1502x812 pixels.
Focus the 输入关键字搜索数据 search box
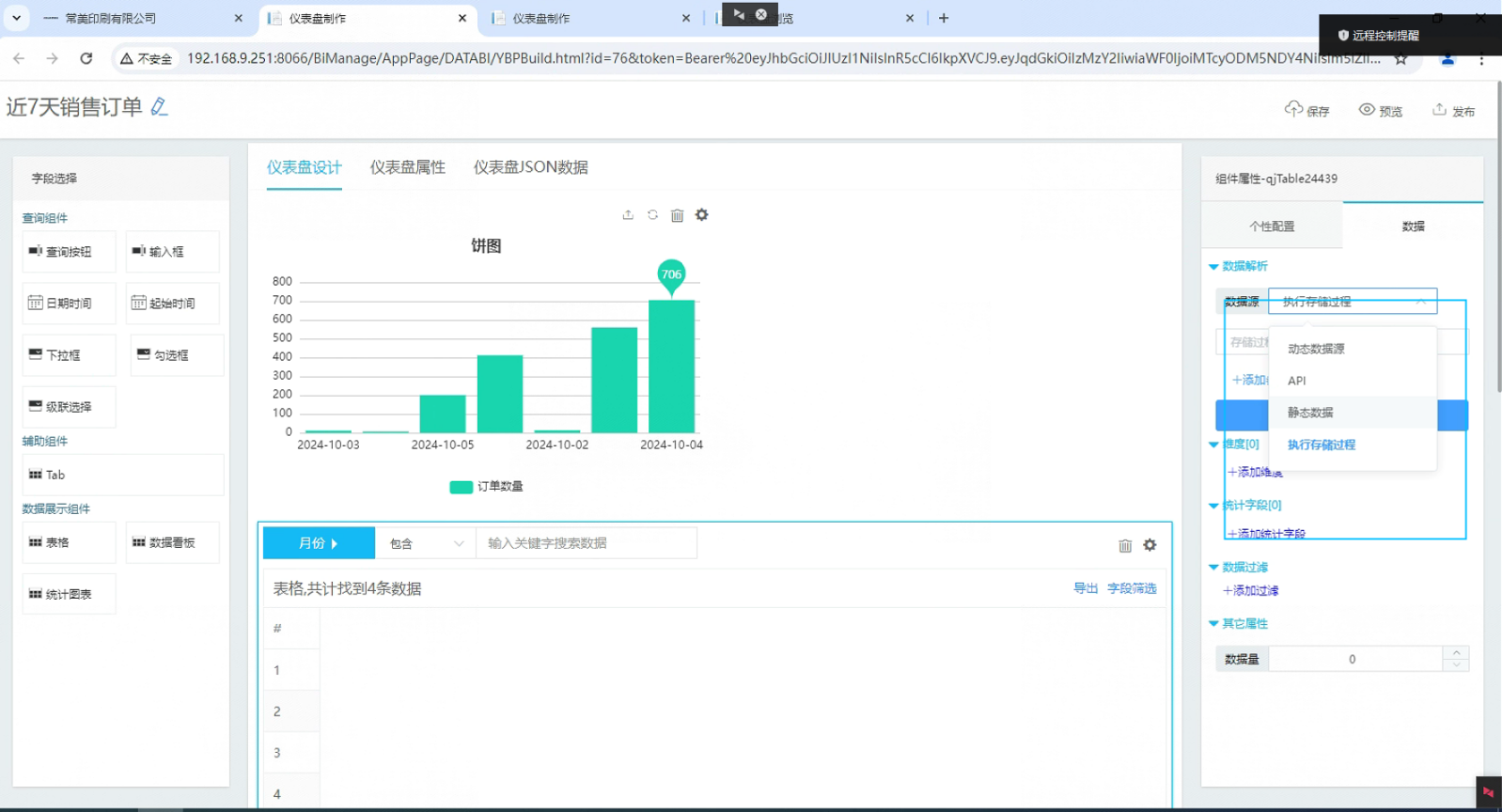[x=587, y=543]
